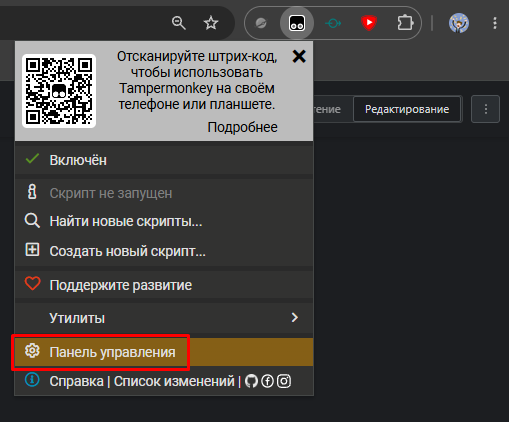The image size is (509, 422).
Task: Open the Instagram icon link
Action: tap(284, 381)
